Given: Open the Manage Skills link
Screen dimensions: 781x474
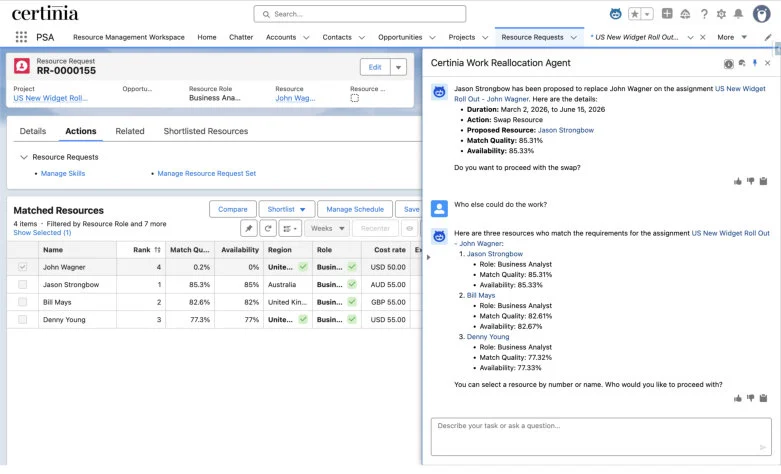Looking at the screenshot, I should [62, 174].
